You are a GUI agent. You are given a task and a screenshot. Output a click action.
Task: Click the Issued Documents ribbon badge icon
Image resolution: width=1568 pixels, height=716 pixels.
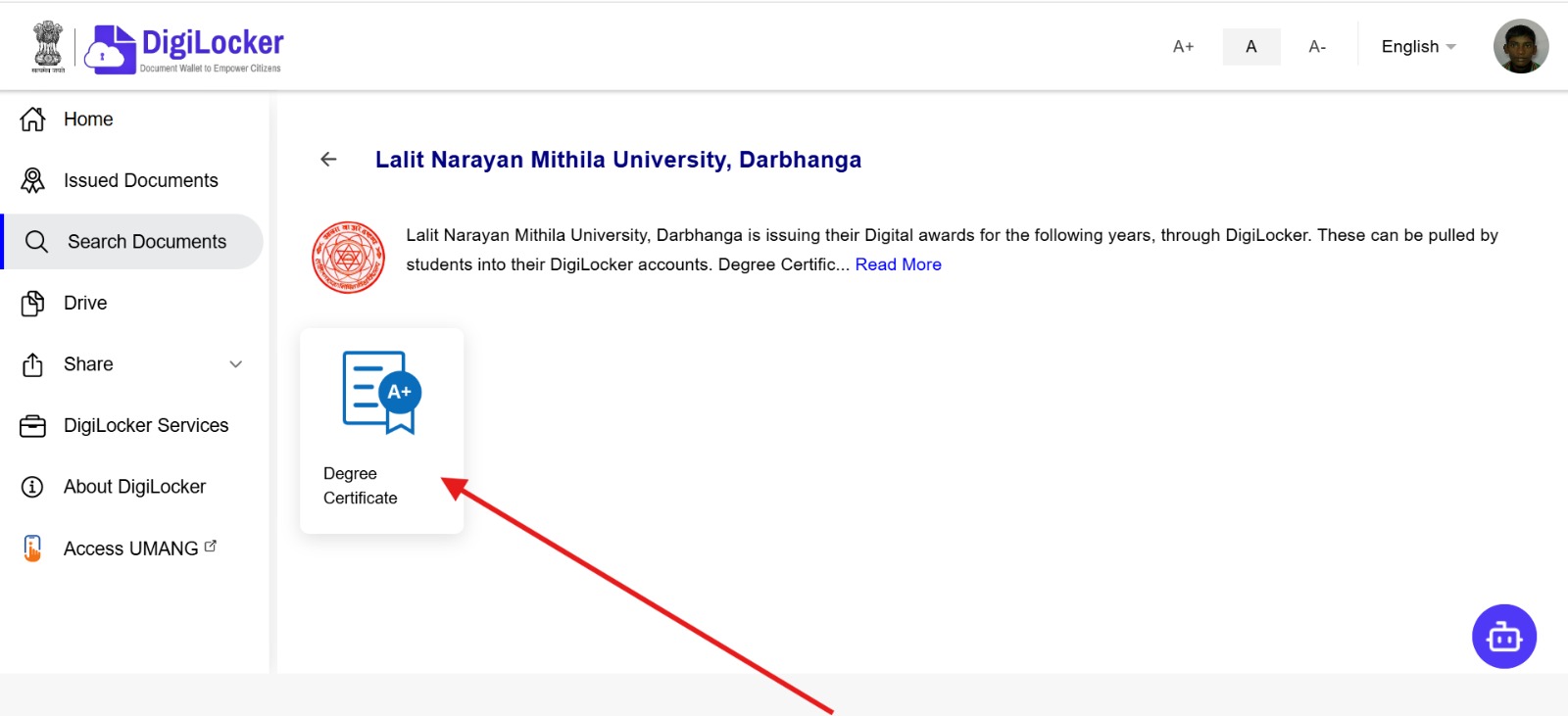pyautogui.click(x=32, y=180)
